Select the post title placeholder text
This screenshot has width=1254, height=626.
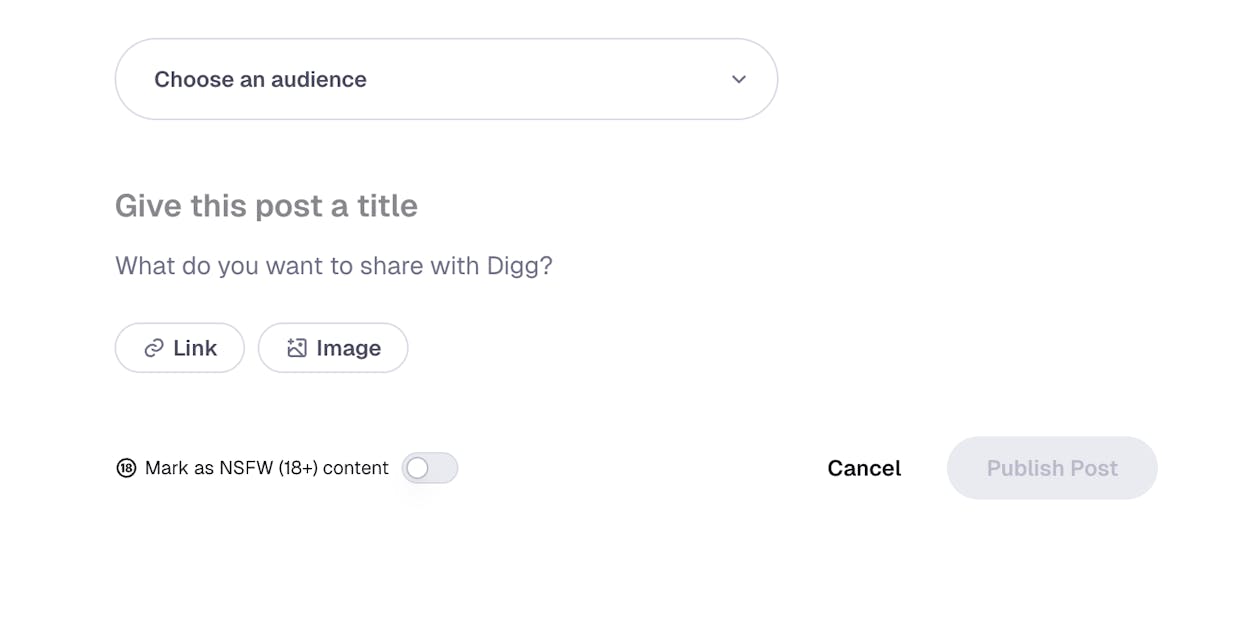click(266, 206)
